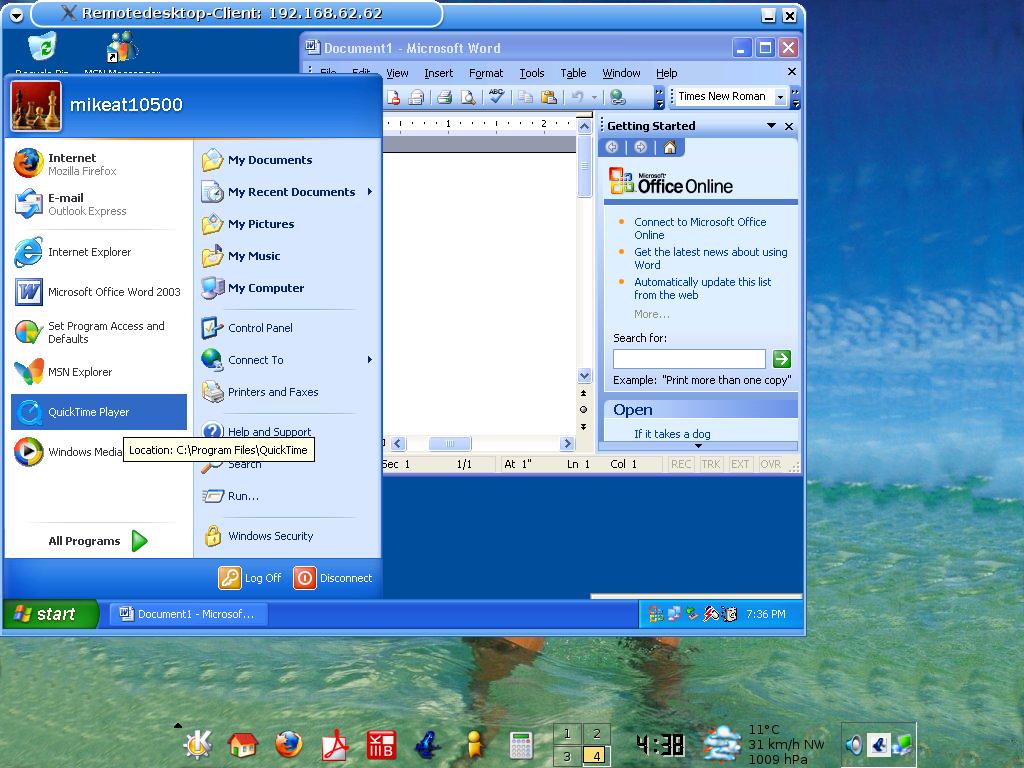Open Mozilla Firefox from Start menu
The image size is (1024, 768).
click(82, 164)
